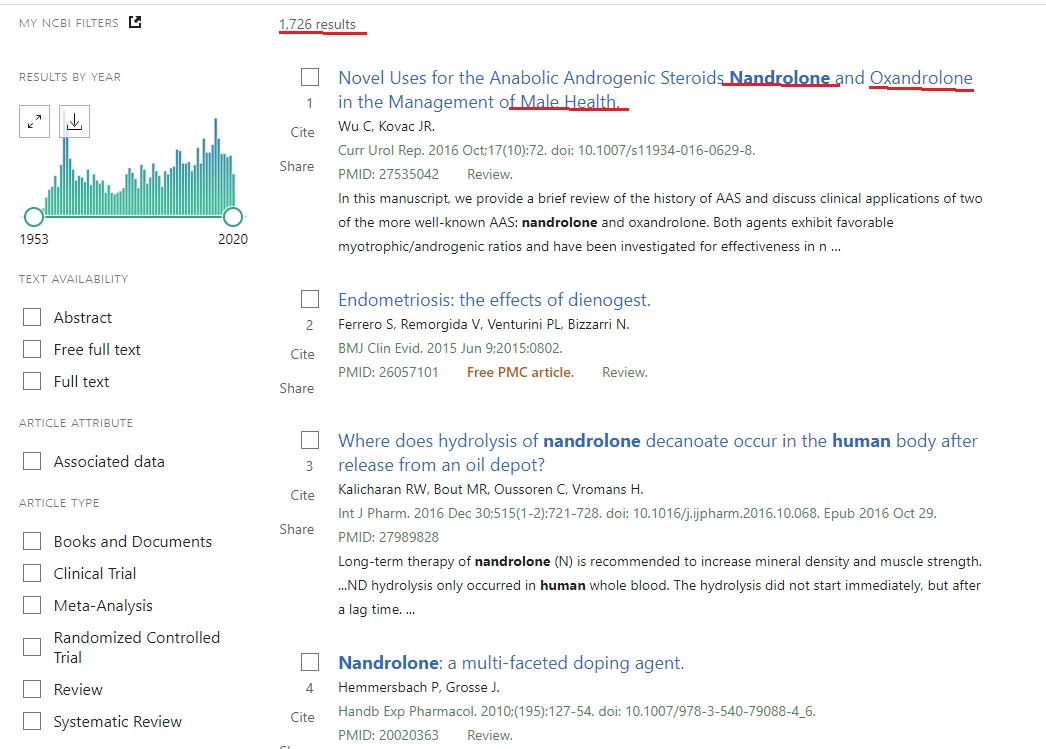
Task: Open the Endometriosis dienogest article title
Action: (x=494, y=300)
